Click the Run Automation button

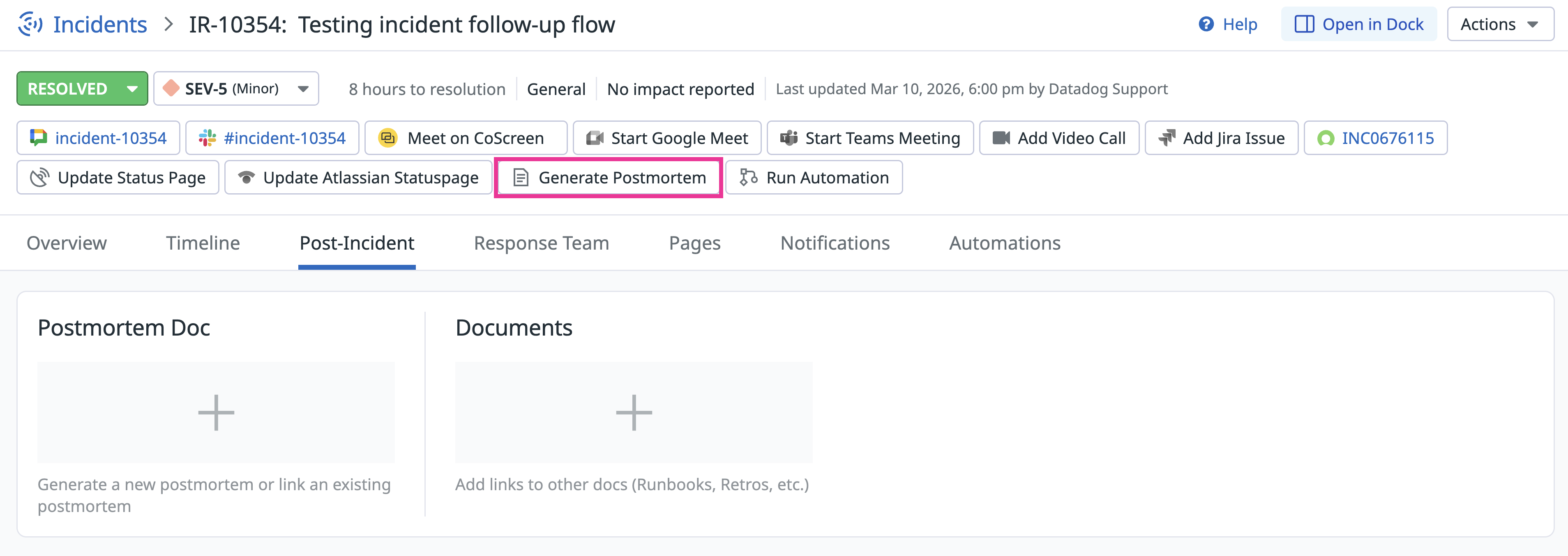click(814, 178)
